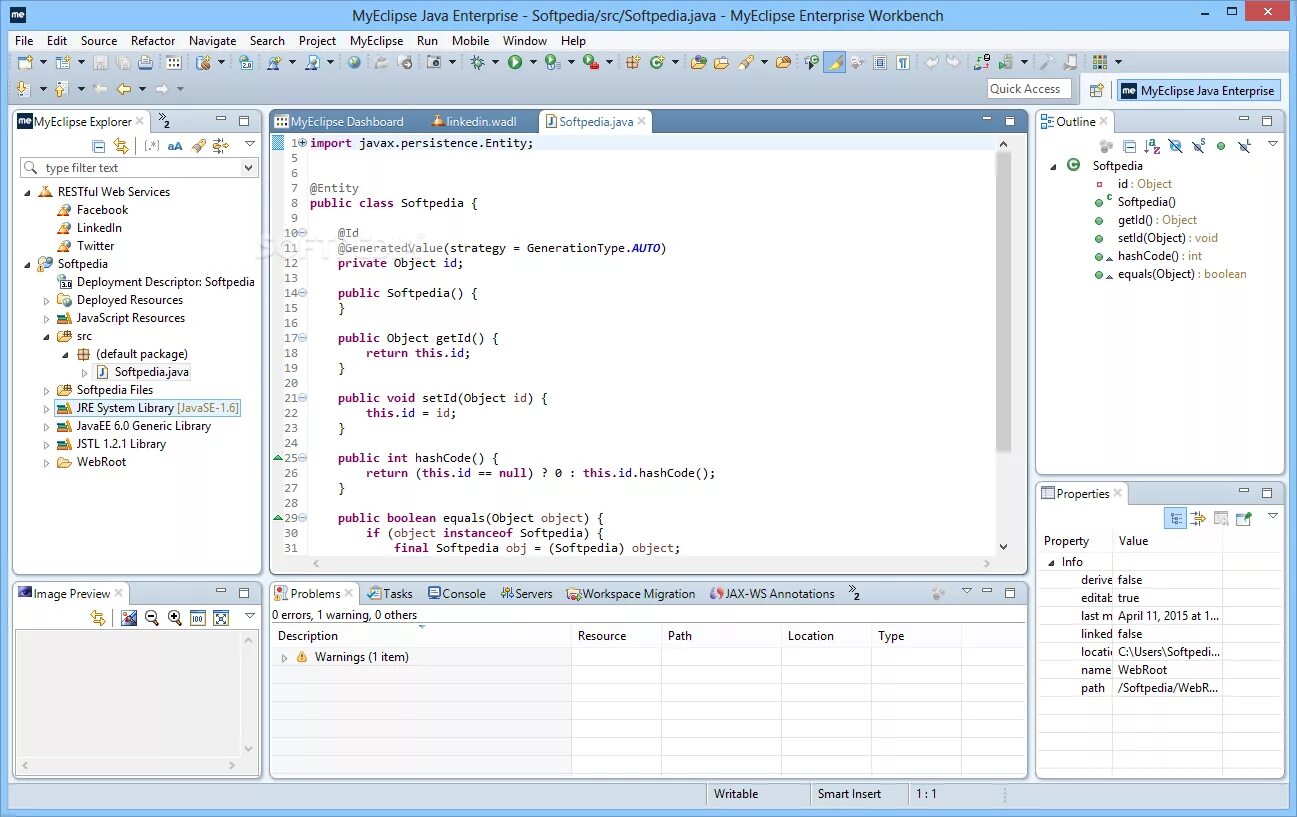Toggle Hide Fields in Outline
This screenshot has height=817, width=1297.
[x=1175, y=146]
